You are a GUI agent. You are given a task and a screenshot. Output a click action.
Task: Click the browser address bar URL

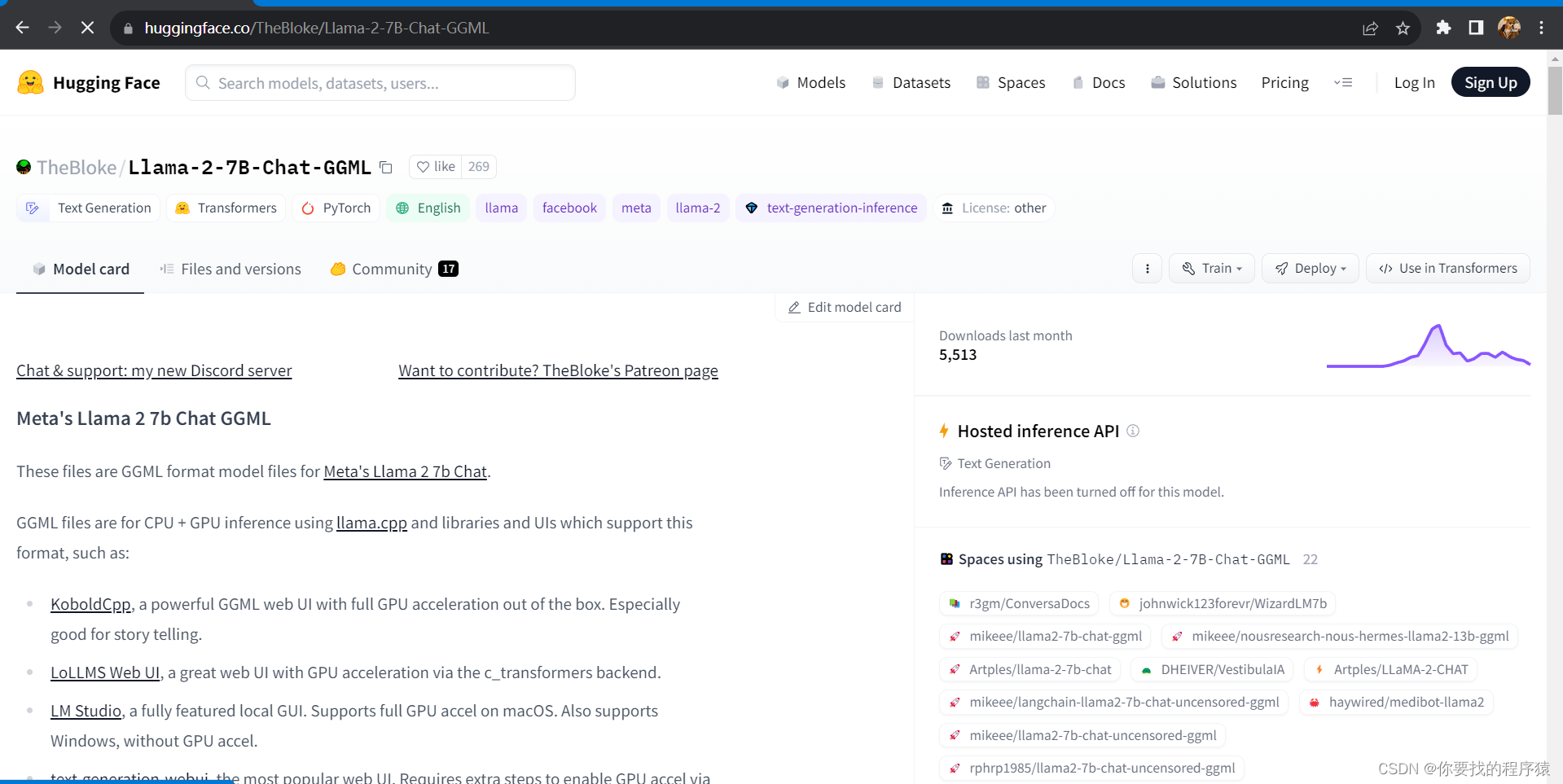point(317,28)
